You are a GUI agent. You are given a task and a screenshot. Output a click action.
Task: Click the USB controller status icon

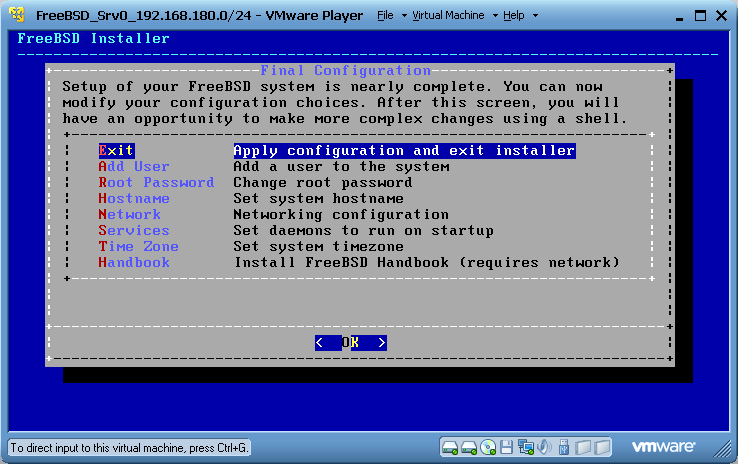(564, 447)
